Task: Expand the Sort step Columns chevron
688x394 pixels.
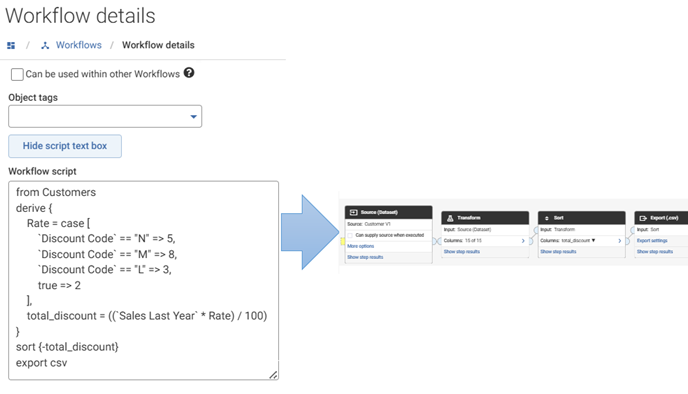Action: point(620,240)
